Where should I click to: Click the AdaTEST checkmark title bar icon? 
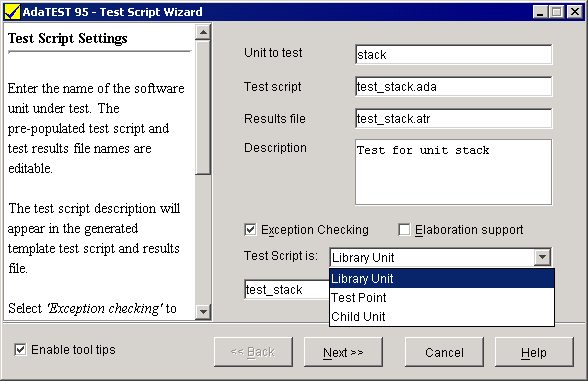click(12, 12)
